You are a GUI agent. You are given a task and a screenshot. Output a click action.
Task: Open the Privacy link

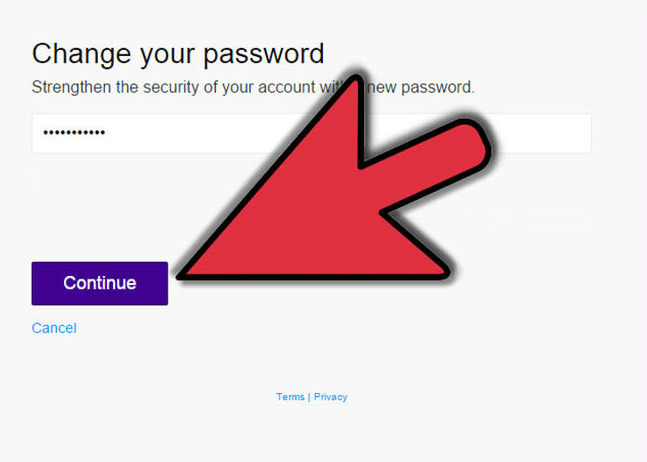coord(331,397)
